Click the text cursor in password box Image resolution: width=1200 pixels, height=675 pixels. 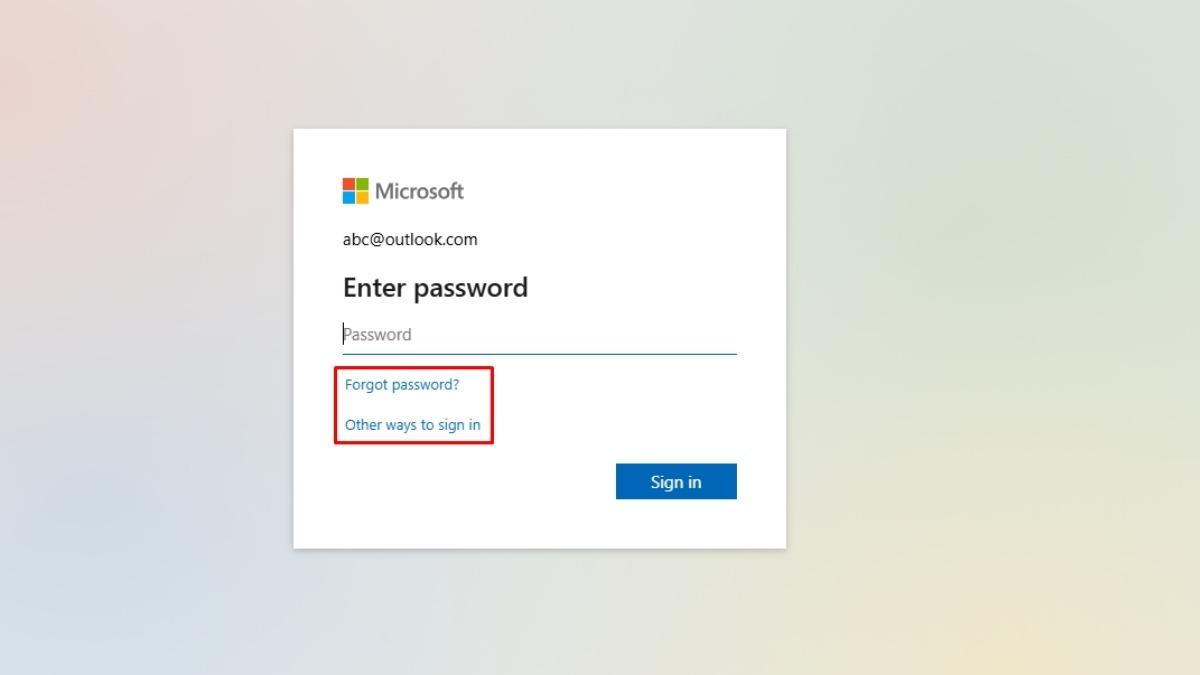344,334
